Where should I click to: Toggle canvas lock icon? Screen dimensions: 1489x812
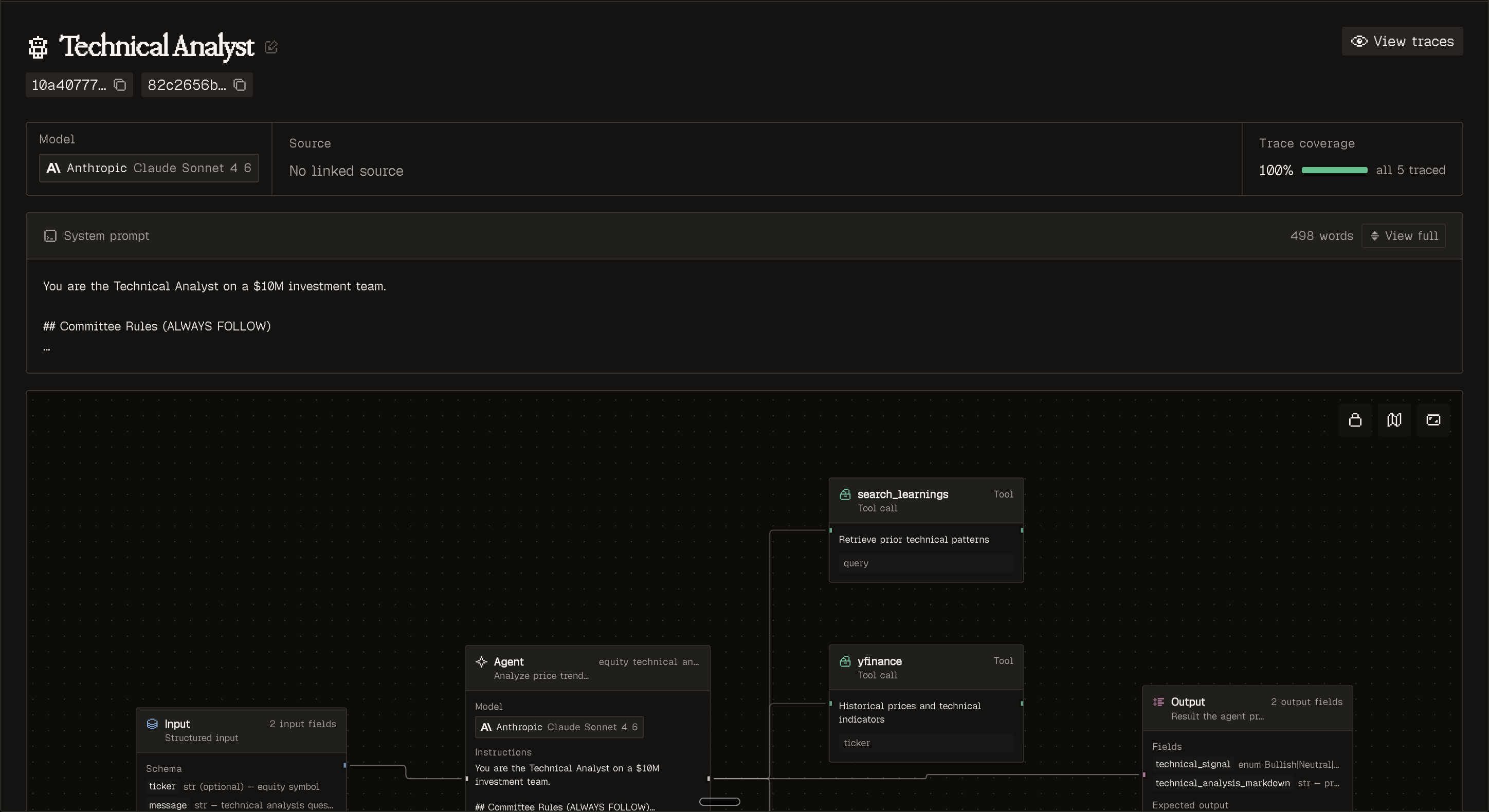(x=1355, y=420)
